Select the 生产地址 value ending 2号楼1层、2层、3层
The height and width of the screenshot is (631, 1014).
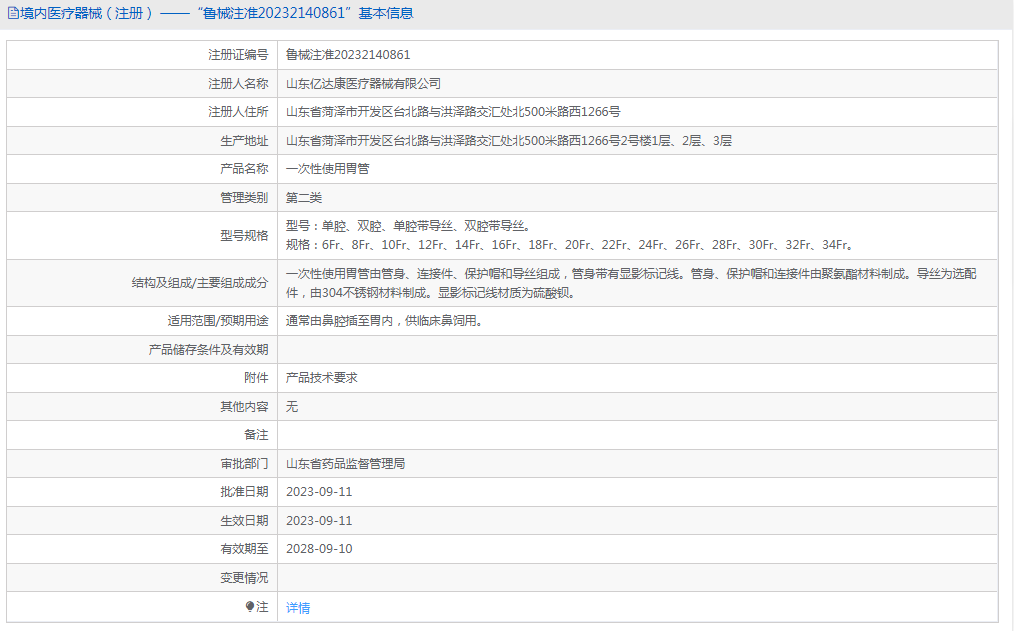pos(509,140)
